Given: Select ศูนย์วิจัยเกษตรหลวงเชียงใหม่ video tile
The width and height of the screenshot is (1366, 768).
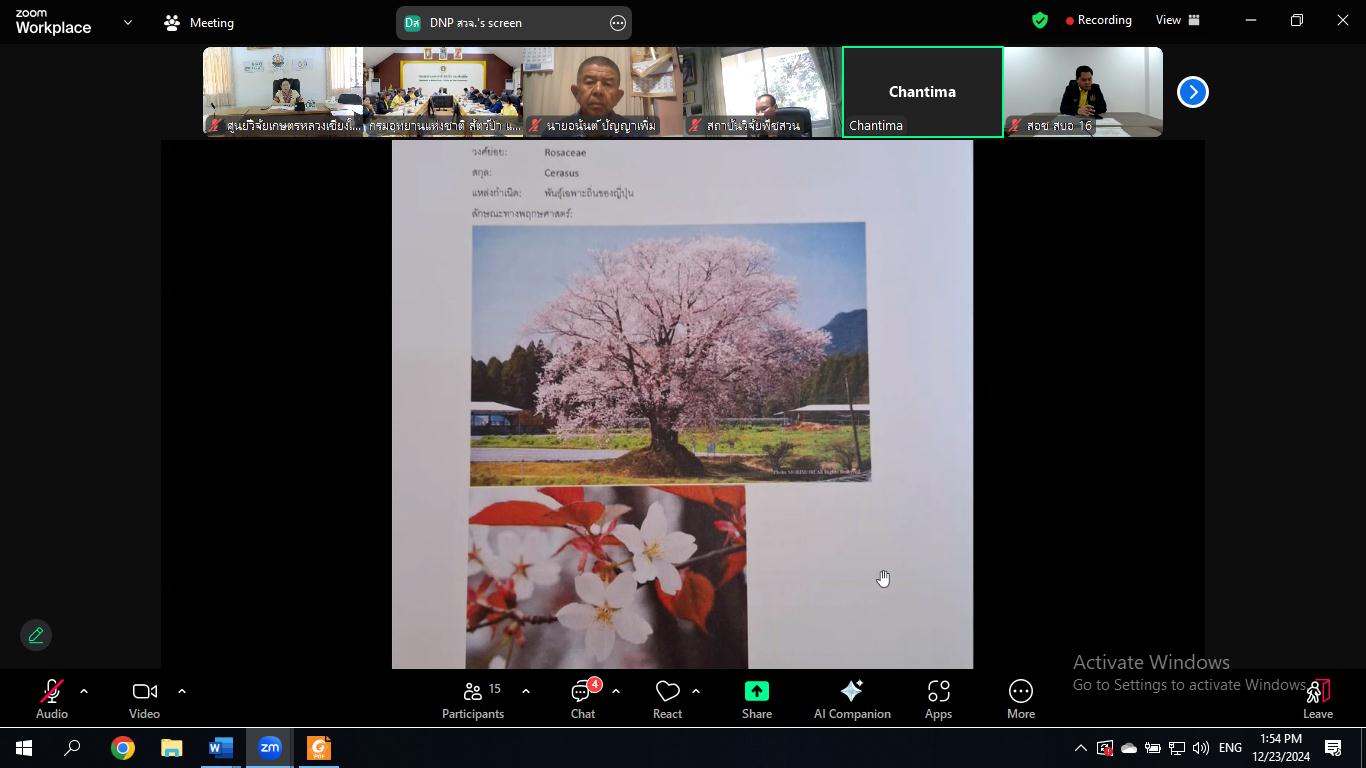Looking at the screenshot, I should click(x=283, y=92).
